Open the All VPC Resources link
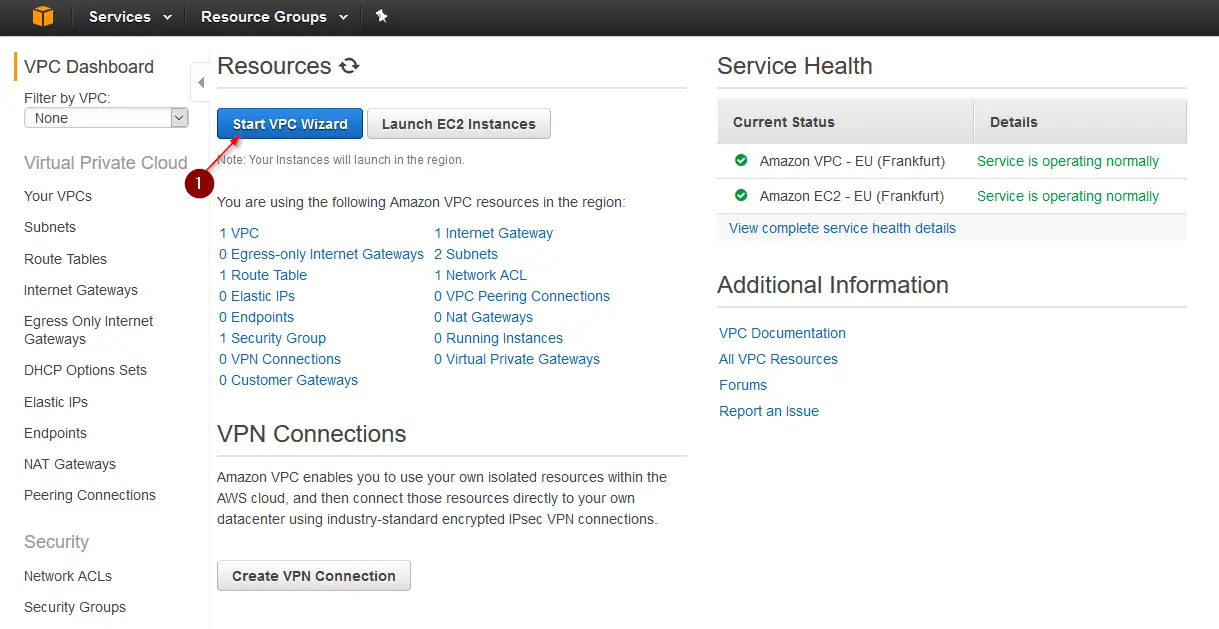Image resolution: width=1219 pixels, height=629 pixels. click(778, 359)
